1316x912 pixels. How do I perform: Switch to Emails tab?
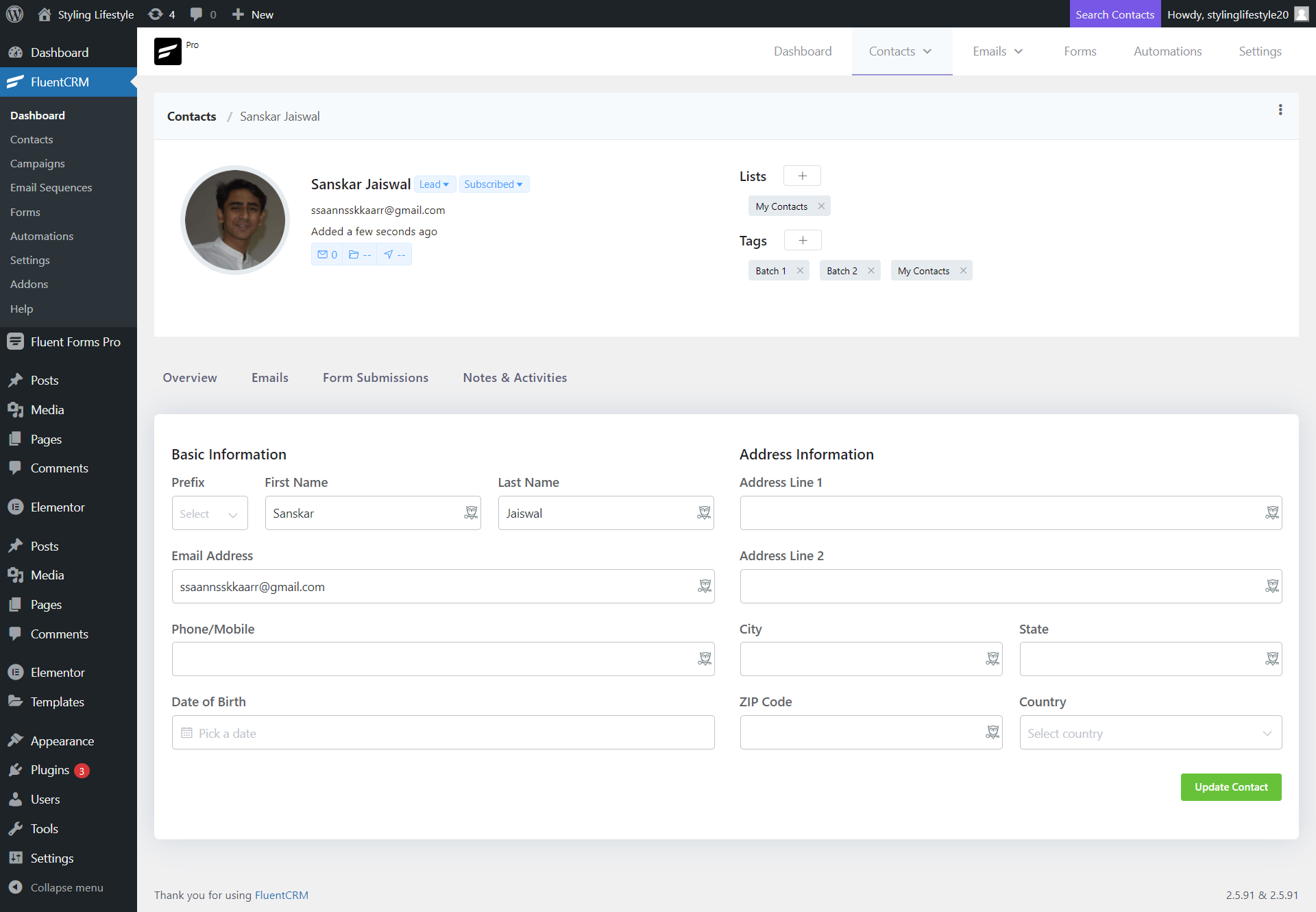click(x=270, y=378)
